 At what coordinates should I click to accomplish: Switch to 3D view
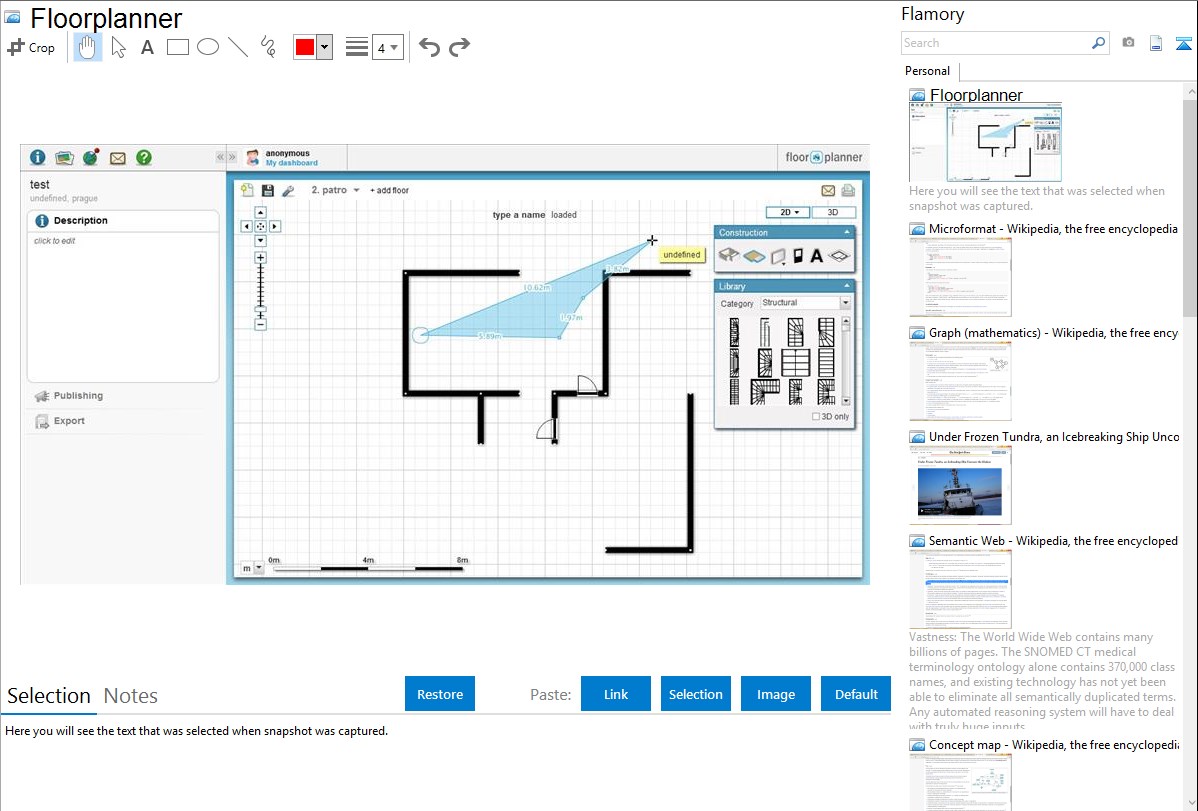tap(833, 212)
